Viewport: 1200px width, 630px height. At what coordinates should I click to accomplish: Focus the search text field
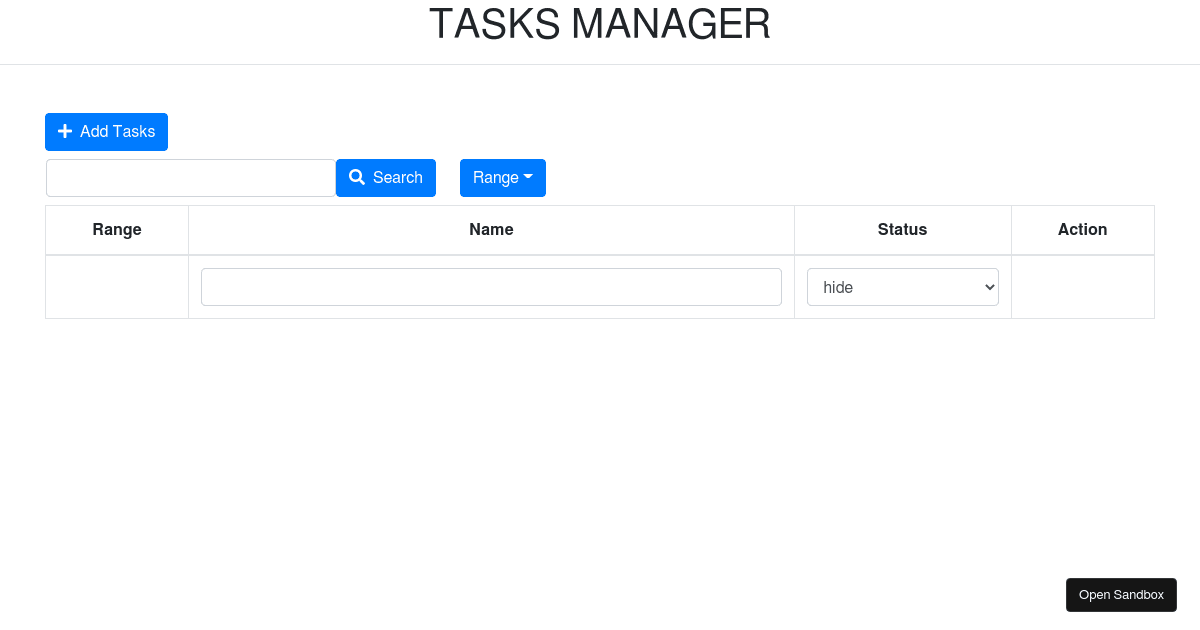[191, 178]
